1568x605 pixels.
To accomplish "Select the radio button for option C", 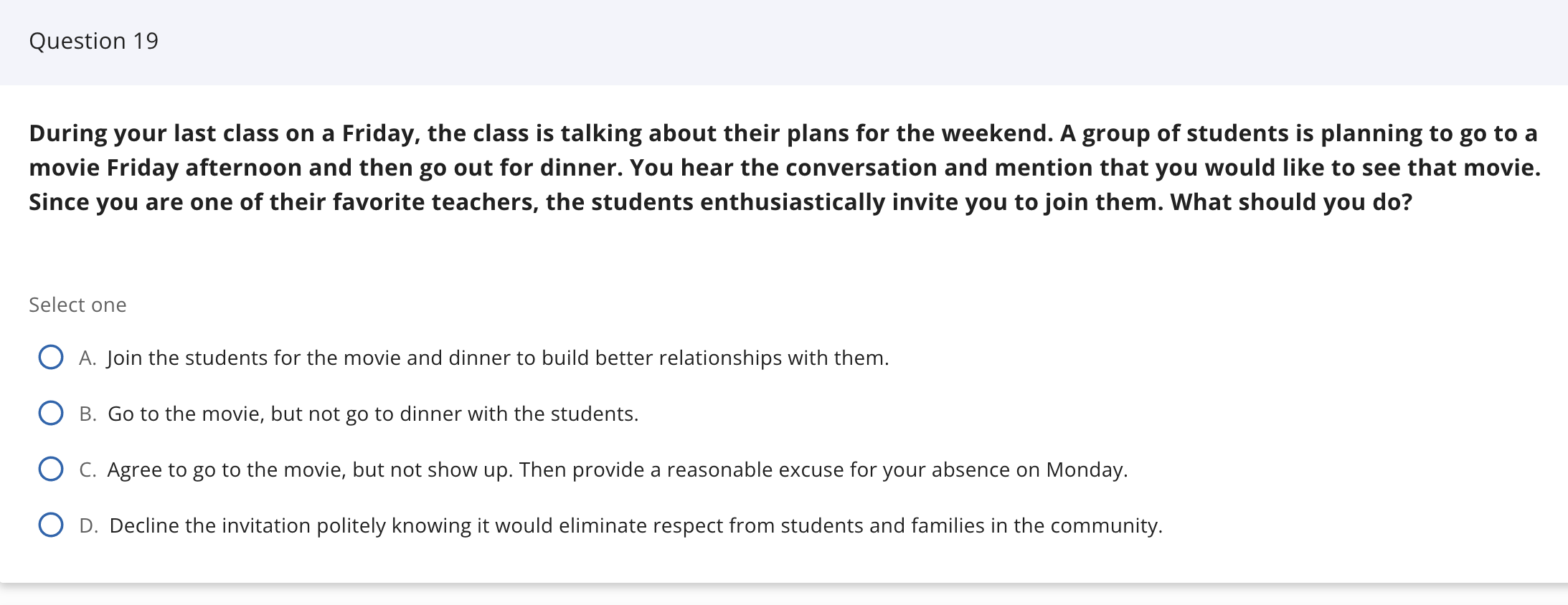I will click(50, 469).
